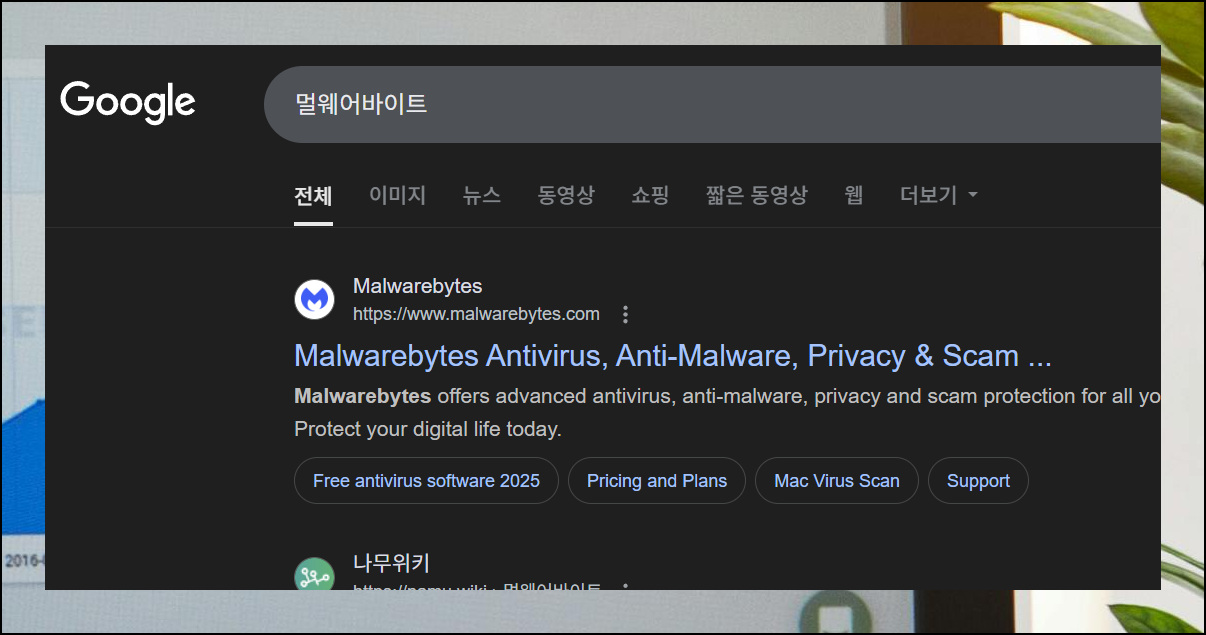Viewport: 1206px width, 635px height.
Task: Click the Google logo
Action: [x=128, y=103]
